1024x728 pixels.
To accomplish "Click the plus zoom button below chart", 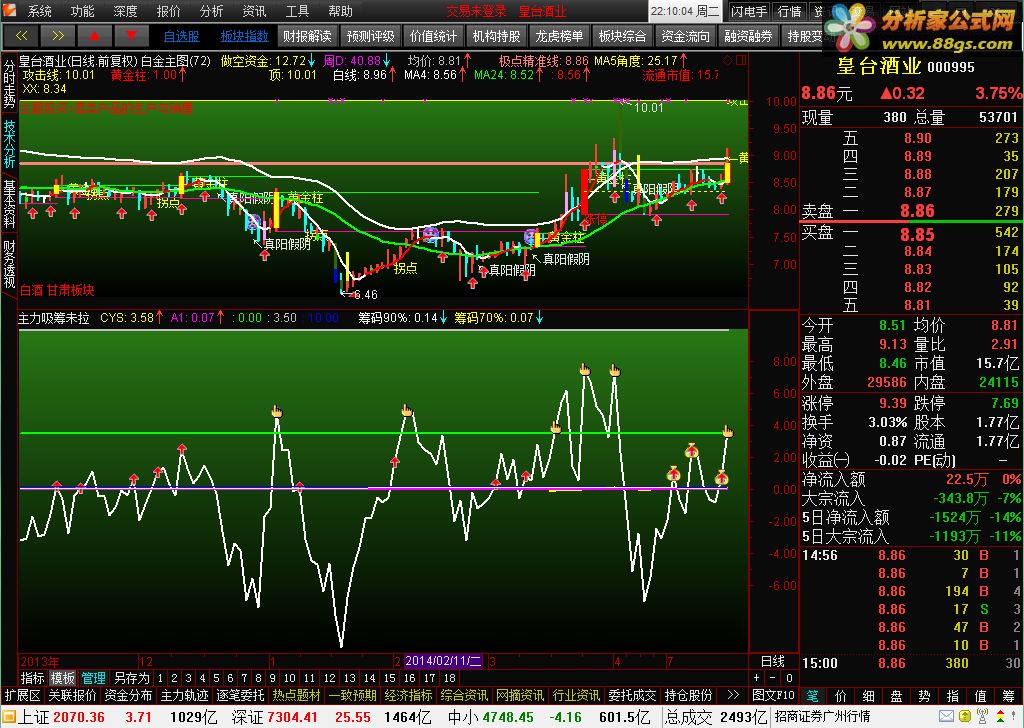I will pyautogui.click(x=757, y=678).
